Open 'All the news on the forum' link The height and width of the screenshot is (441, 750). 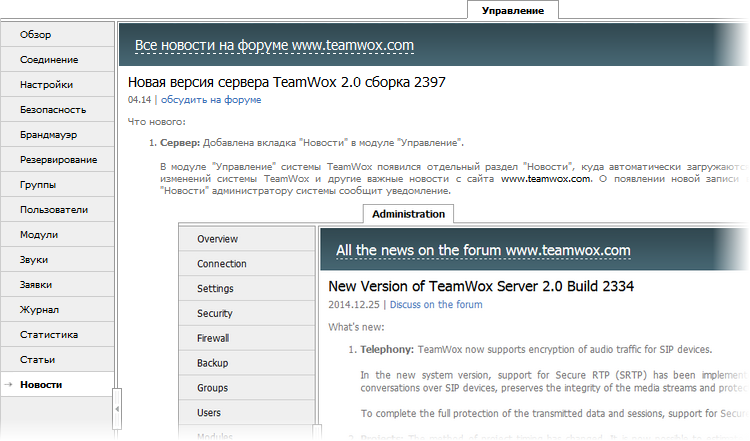click(x=483, y=250)
